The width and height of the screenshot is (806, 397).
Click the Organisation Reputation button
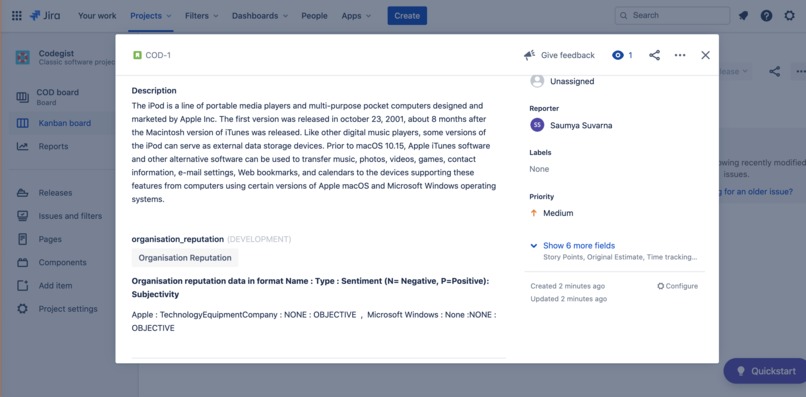pos(185,258)
